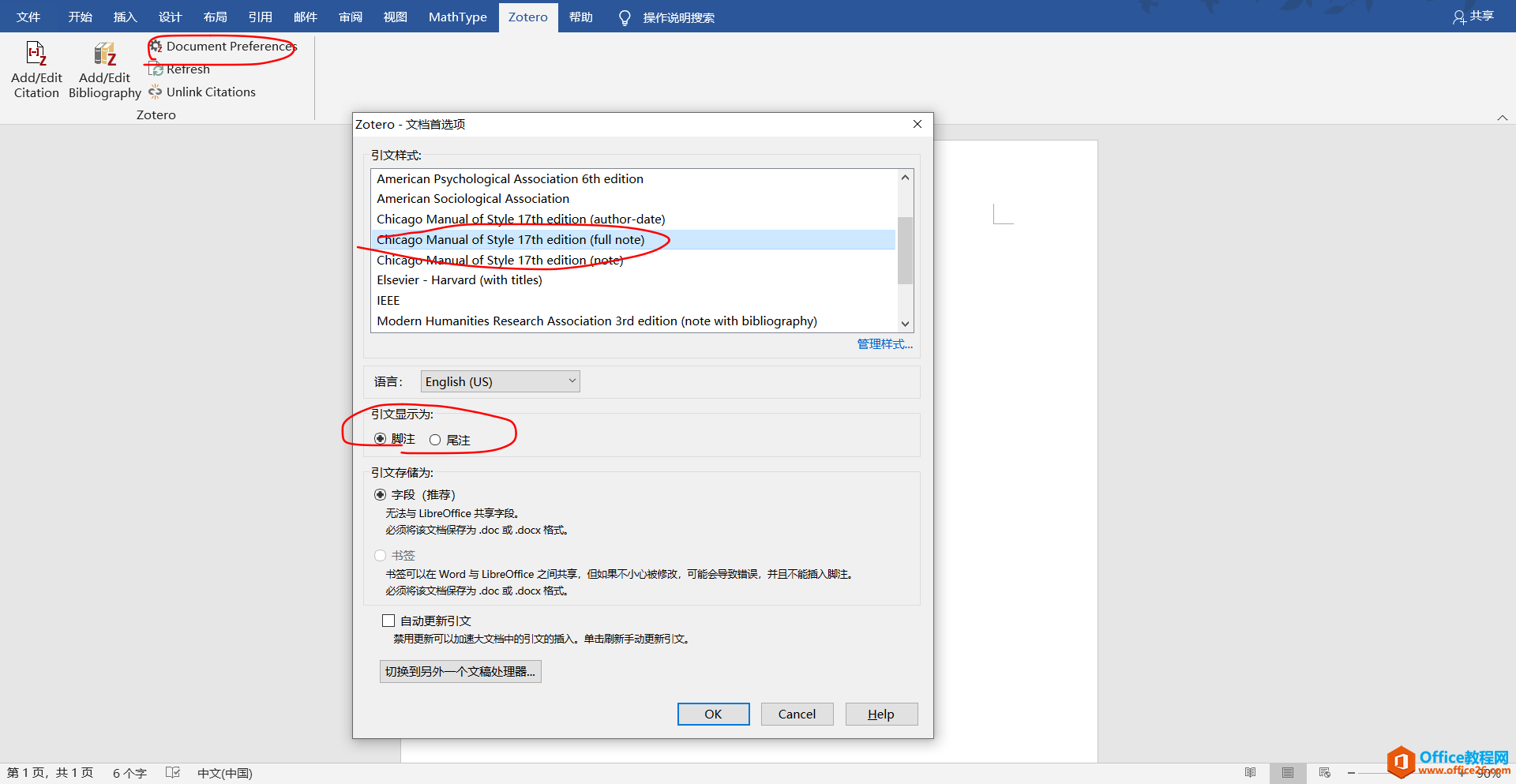Screen dimensions: 1516x784
Task: Click the 操作说明搜索 search box
Action: click(678, 17)
